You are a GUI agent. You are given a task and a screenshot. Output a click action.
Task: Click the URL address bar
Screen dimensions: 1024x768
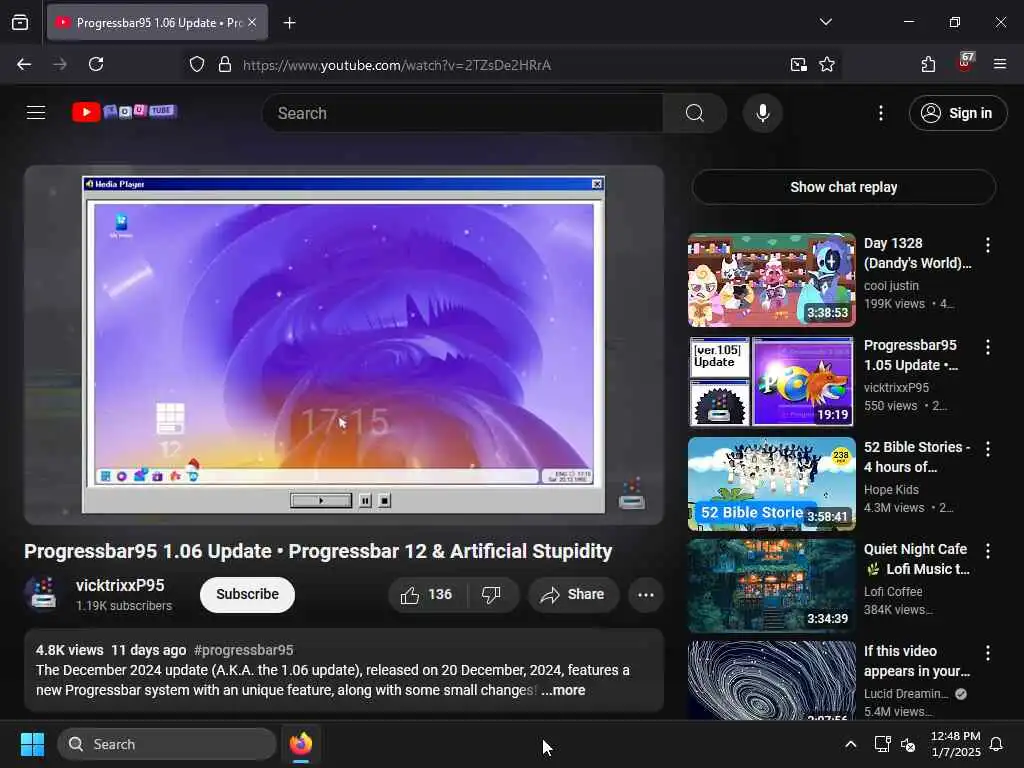(509, 65)
